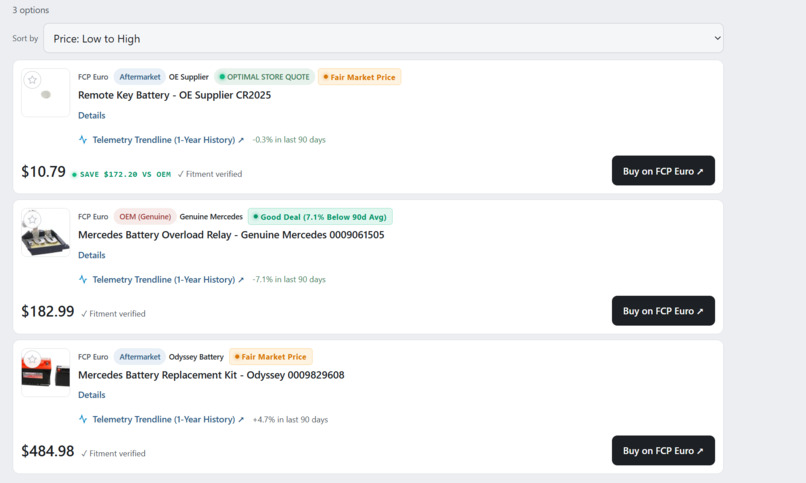Favorite the Odyssey Battery Replacement Kit star
The image size is (806, 483).
pos(32,359)
